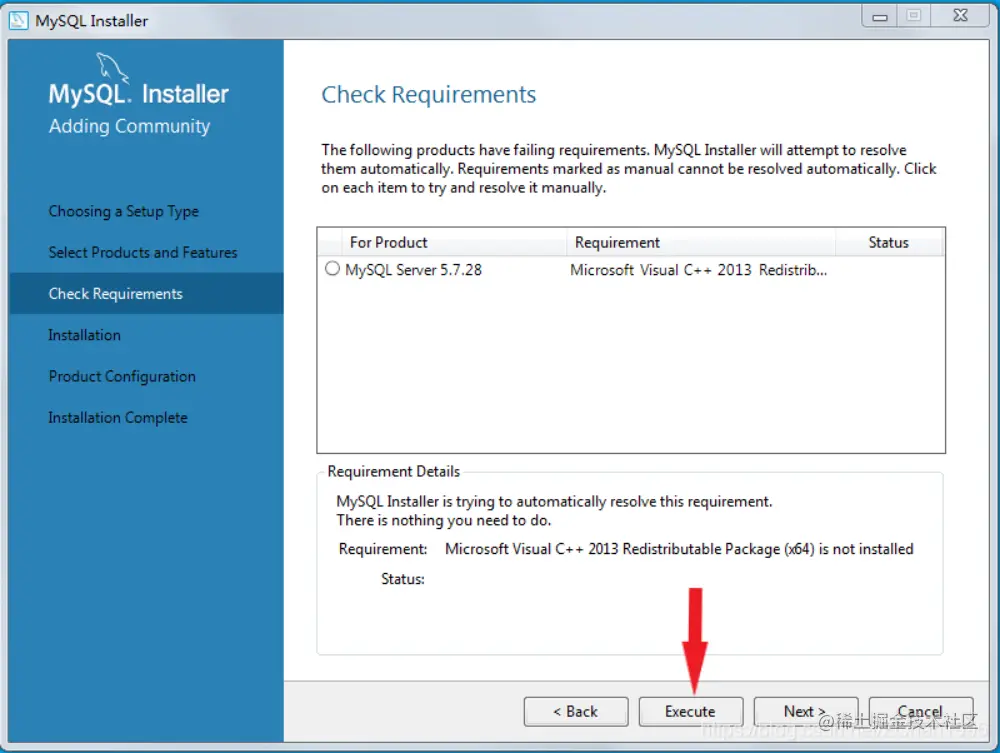Open the Installation Complete step
The width and height of the screenshot is (1000, 753).
[118, 418]
